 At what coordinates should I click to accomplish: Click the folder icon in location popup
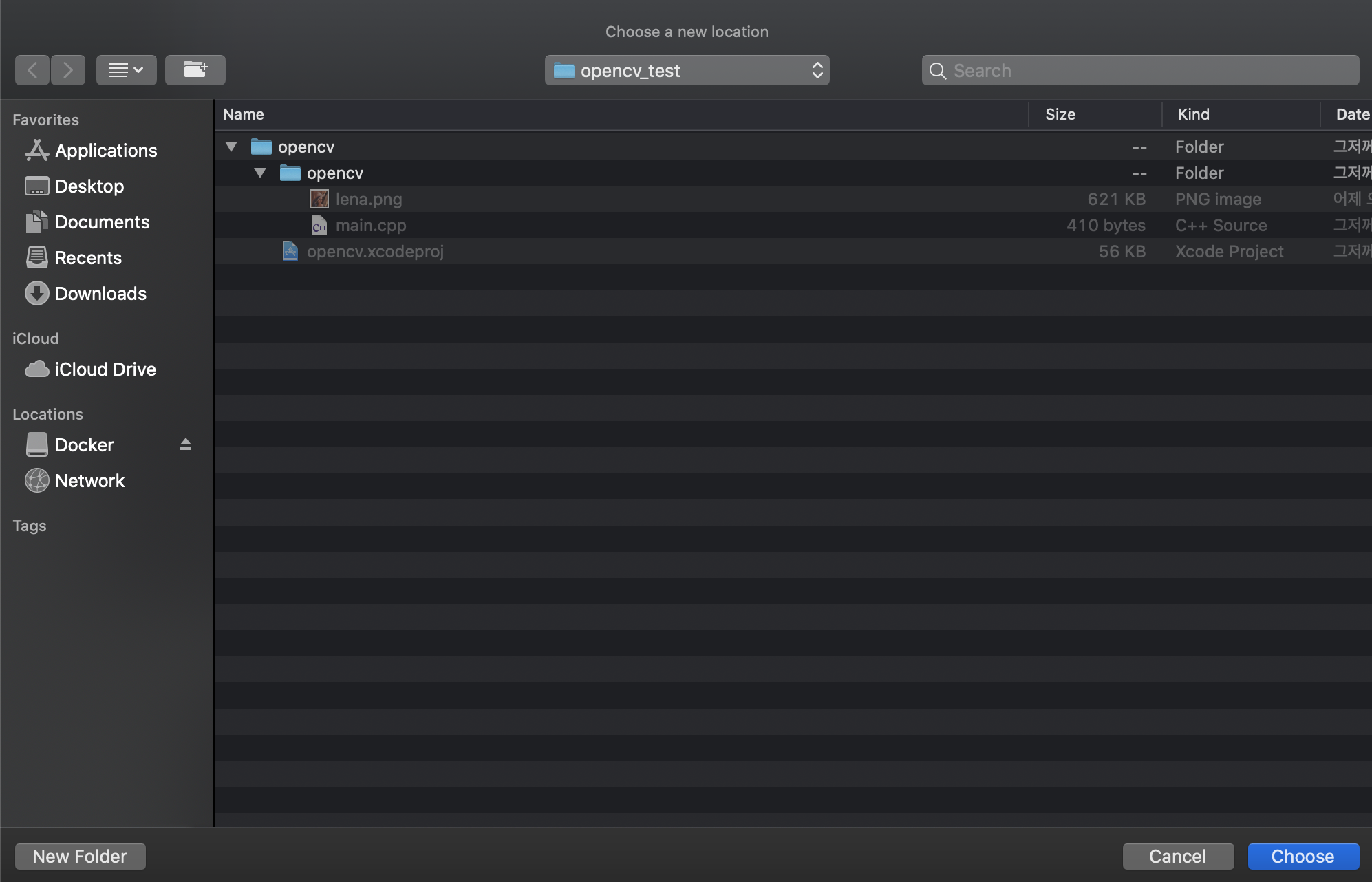[564, 70]
